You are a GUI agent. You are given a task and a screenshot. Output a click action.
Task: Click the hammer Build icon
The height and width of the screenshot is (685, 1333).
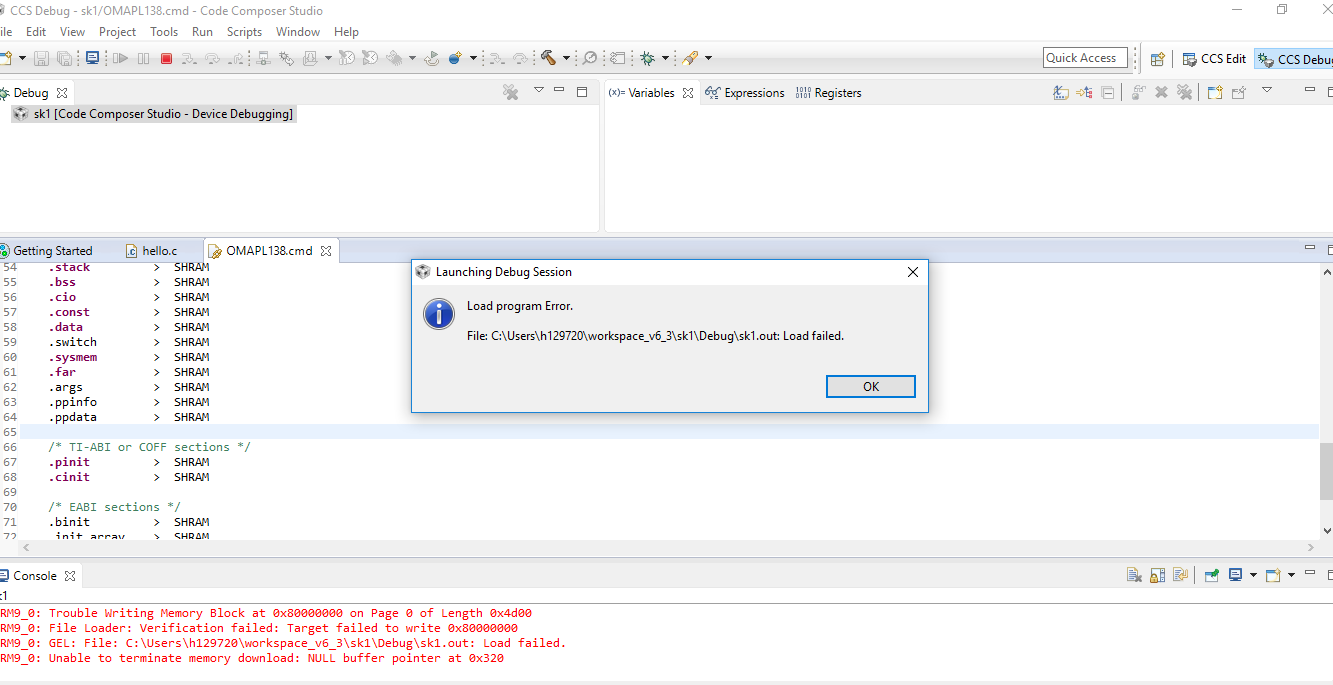[x=548, y=58]
